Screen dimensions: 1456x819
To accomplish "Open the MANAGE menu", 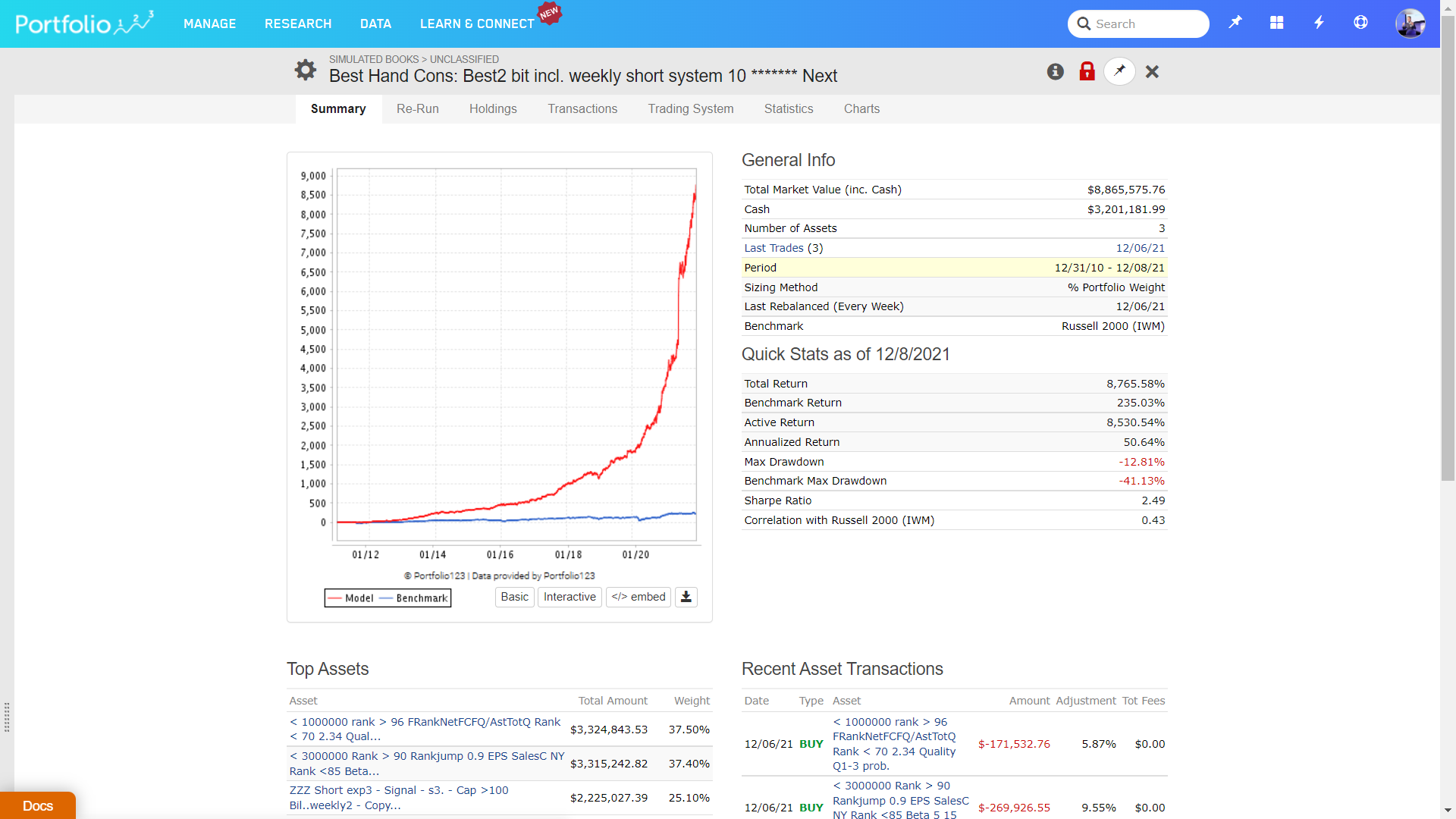I will [x=209, y=24].
